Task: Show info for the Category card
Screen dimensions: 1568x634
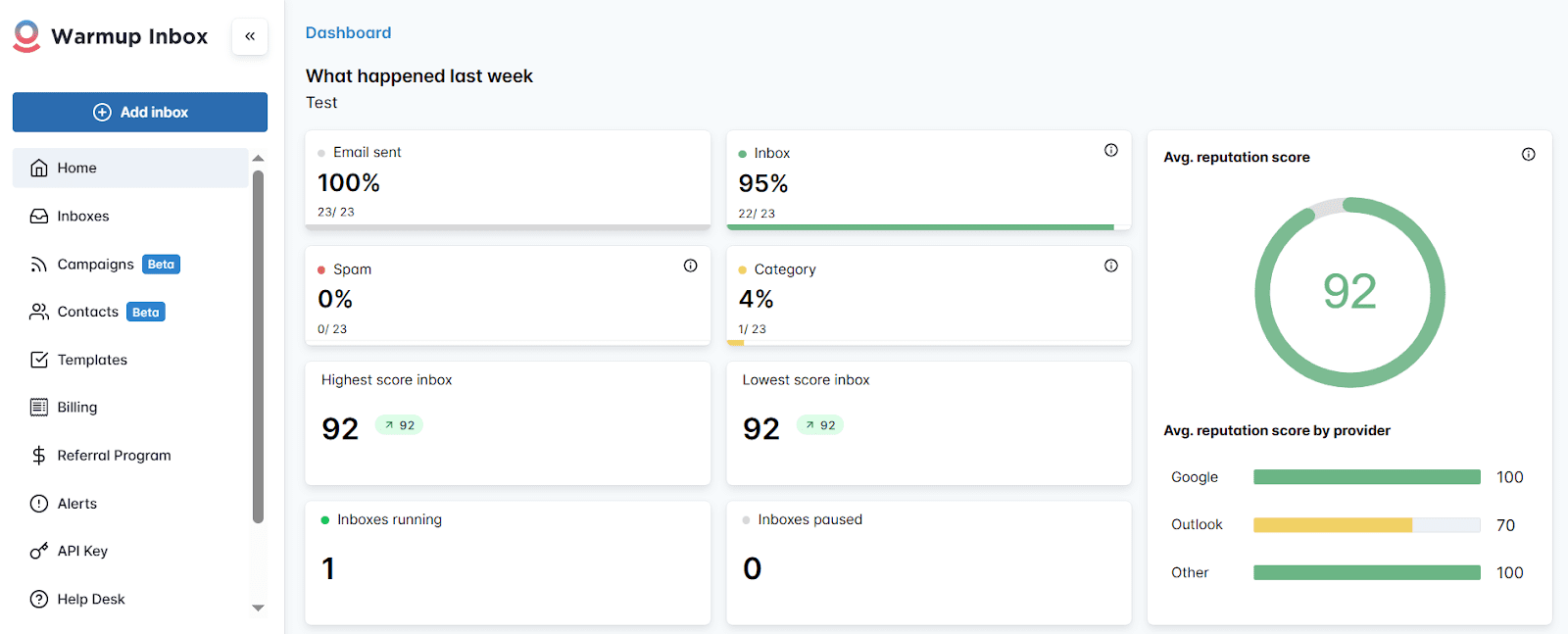Action: point(1110,266)
